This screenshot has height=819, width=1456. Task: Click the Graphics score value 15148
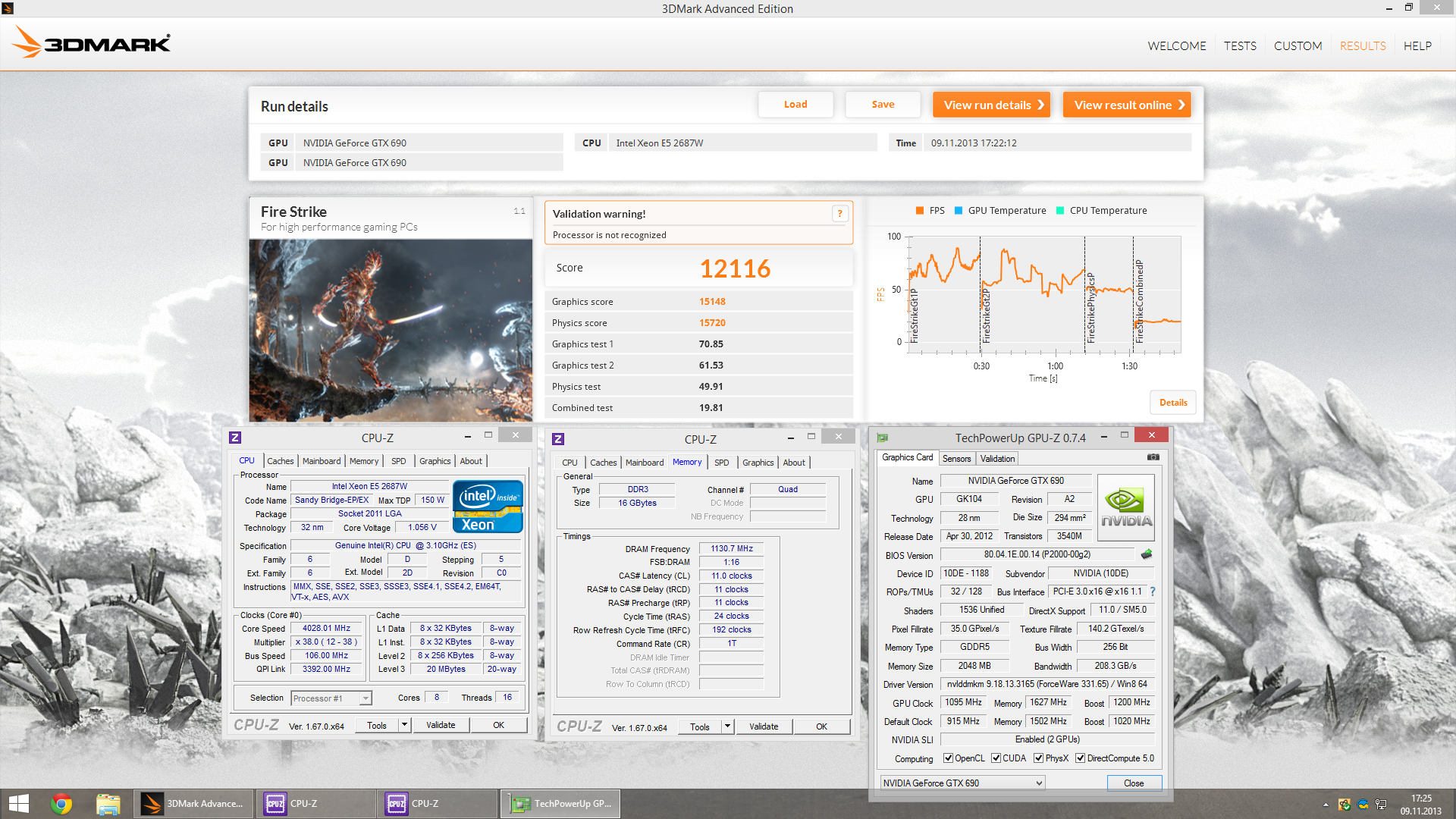coord(712,302)
